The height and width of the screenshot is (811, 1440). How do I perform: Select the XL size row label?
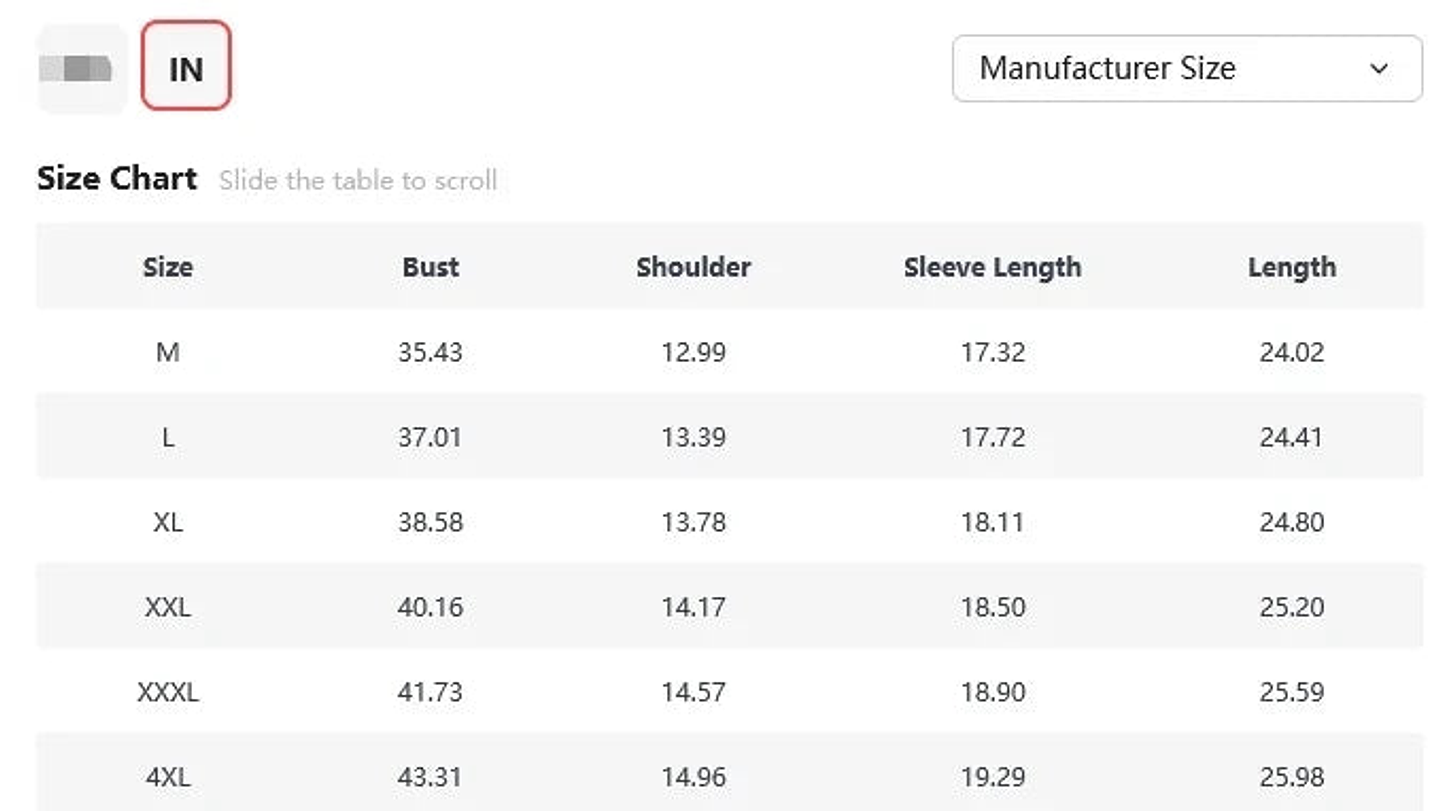tap(168, 522)
